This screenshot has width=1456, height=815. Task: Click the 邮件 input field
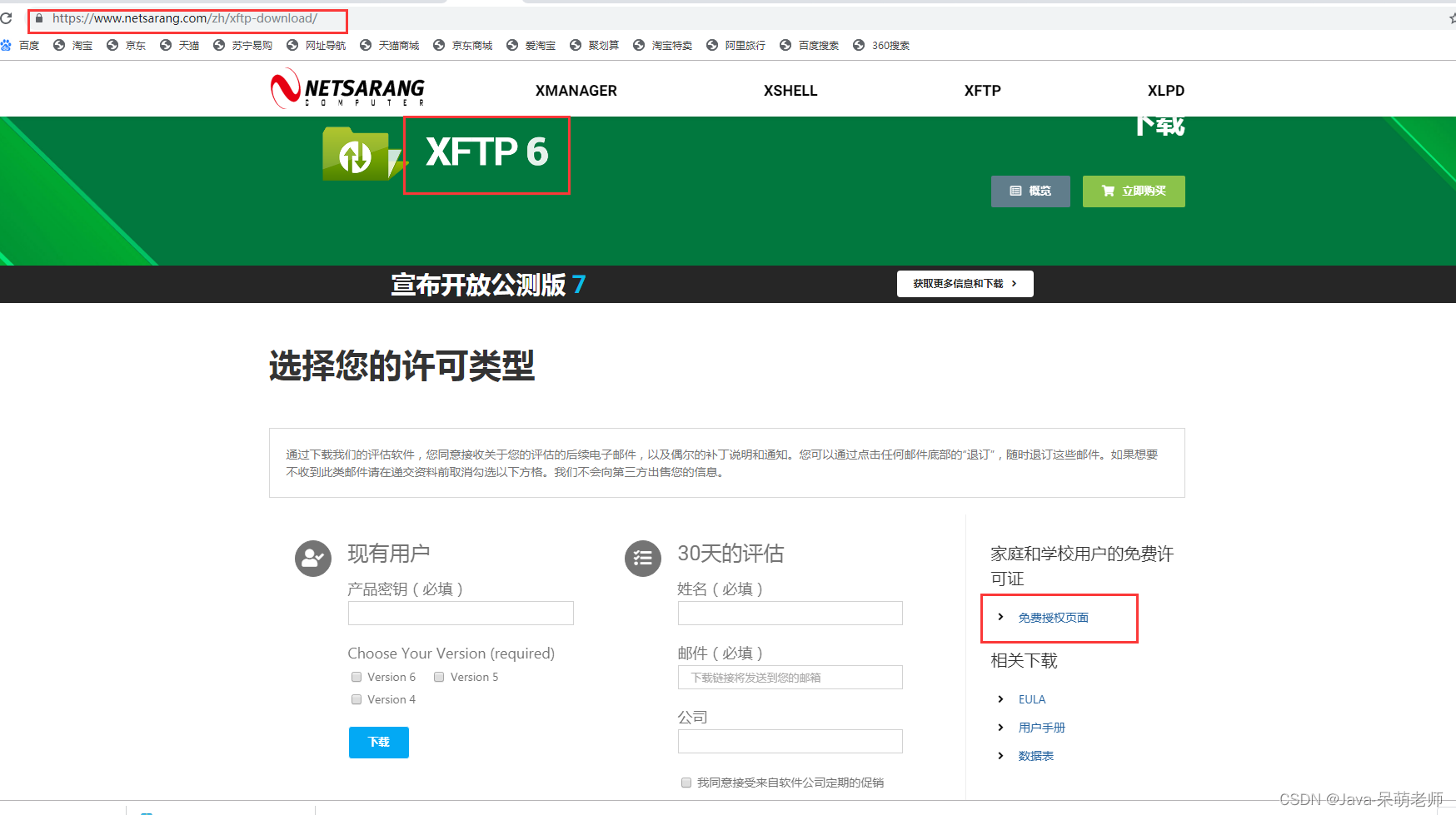point(790,678)
